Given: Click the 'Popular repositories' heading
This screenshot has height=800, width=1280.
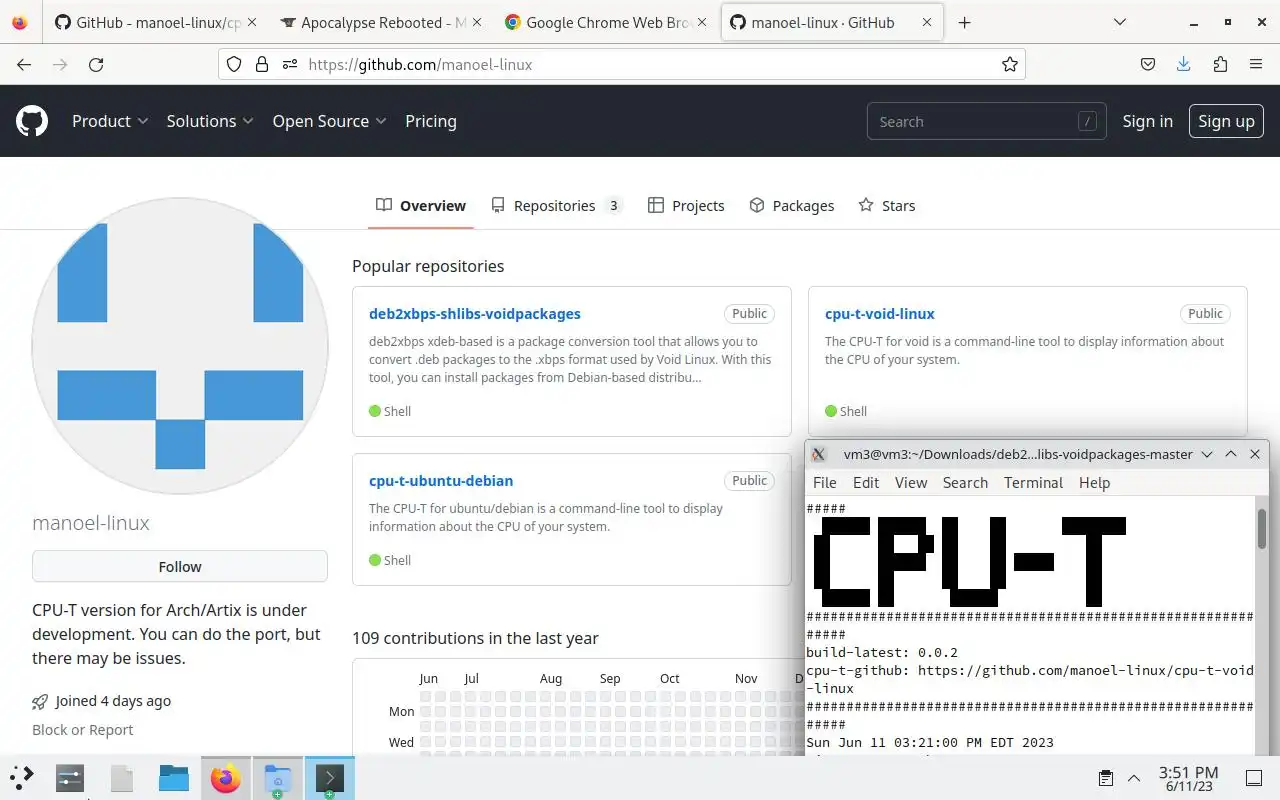Looking at the screenshot, I should (x=428, y=266).
